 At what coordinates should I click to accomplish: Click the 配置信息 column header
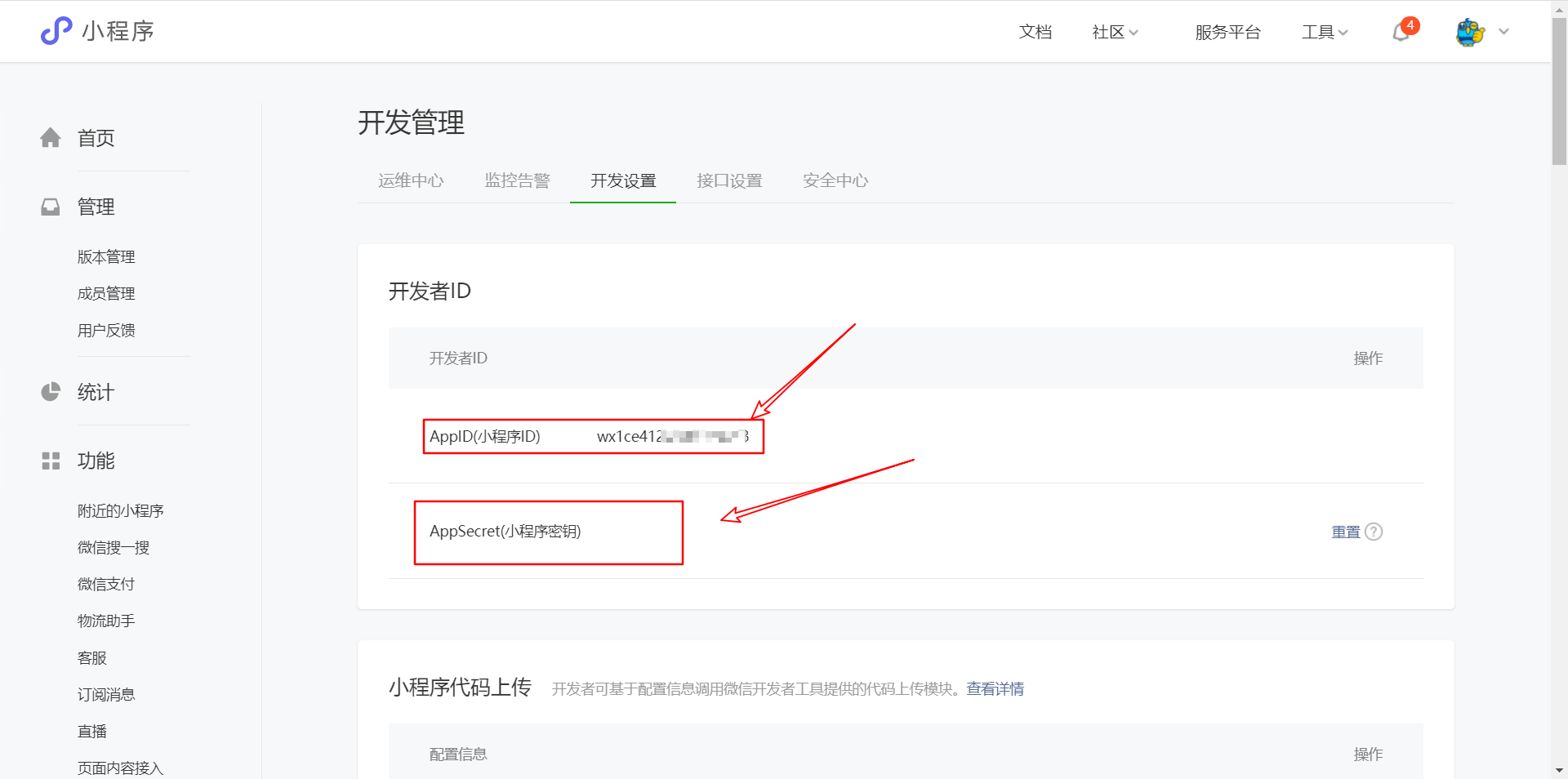pos(458,754)
